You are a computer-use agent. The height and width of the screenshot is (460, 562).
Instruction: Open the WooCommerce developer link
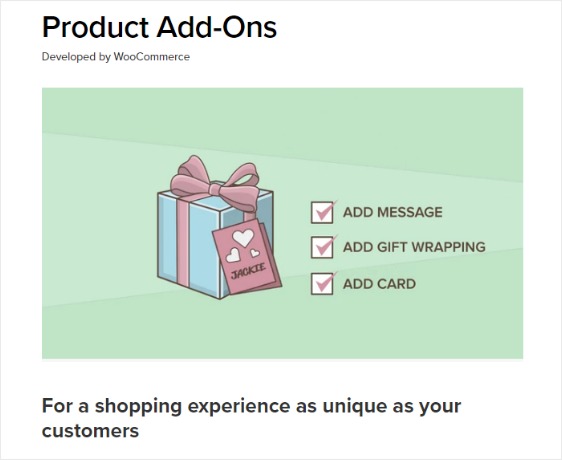(152, 57)
